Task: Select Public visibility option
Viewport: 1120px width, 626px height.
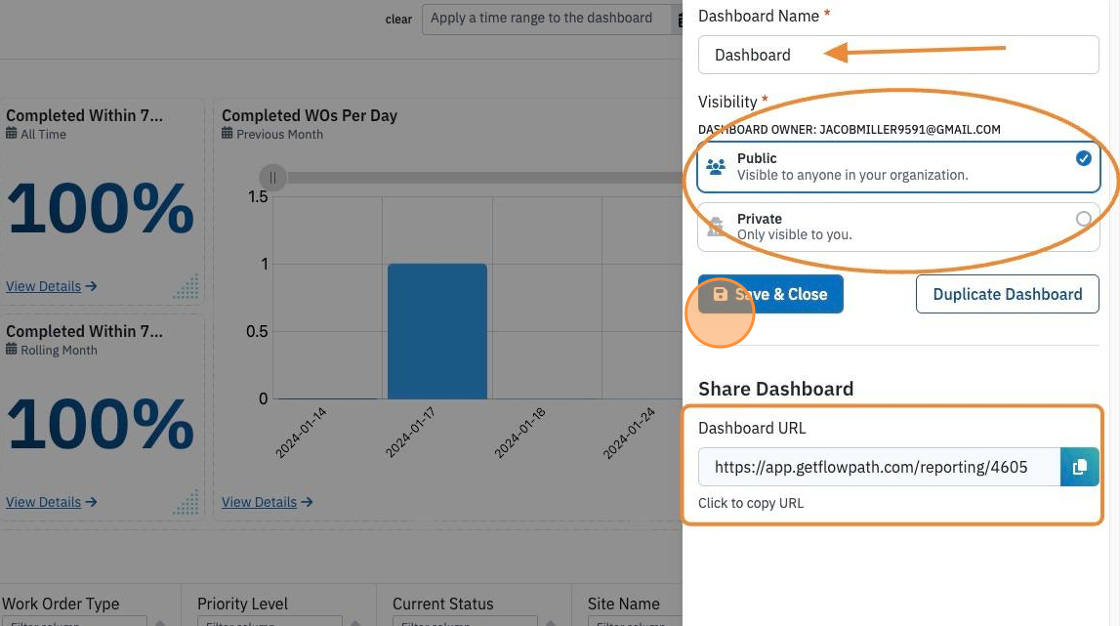Action: point(898,167)
